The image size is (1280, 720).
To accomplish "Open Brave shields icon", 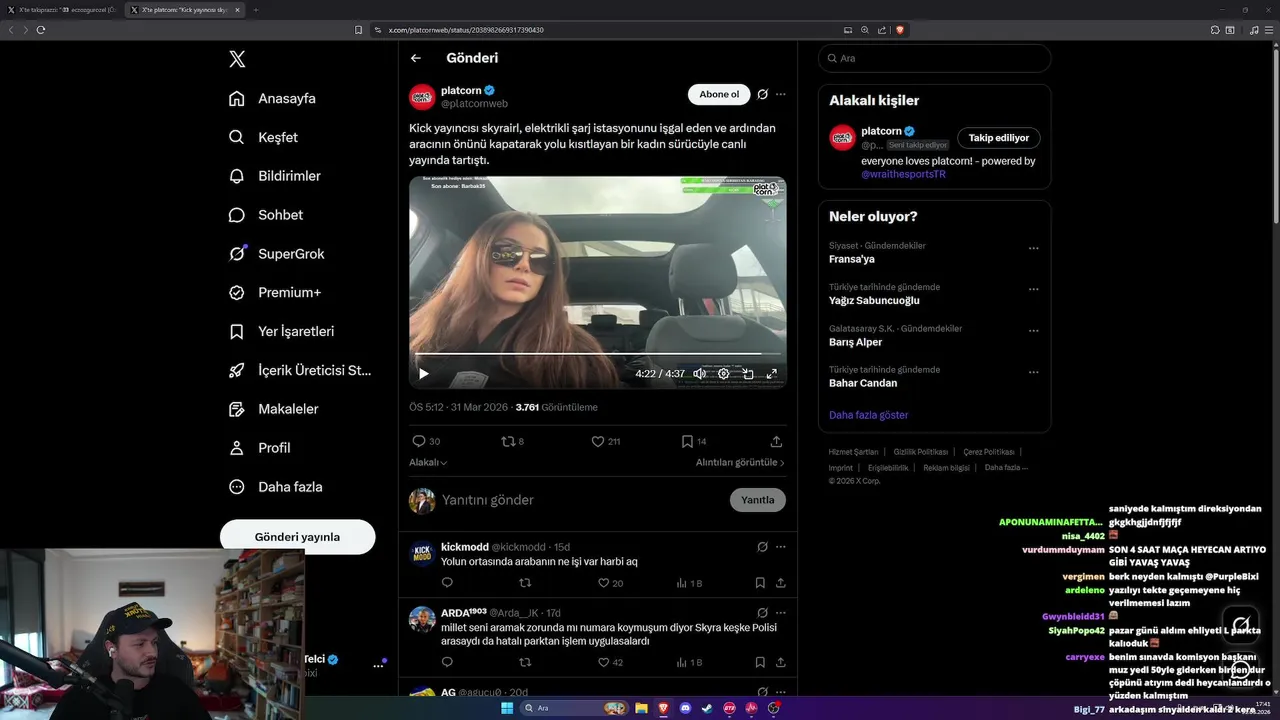I will 900,30.
